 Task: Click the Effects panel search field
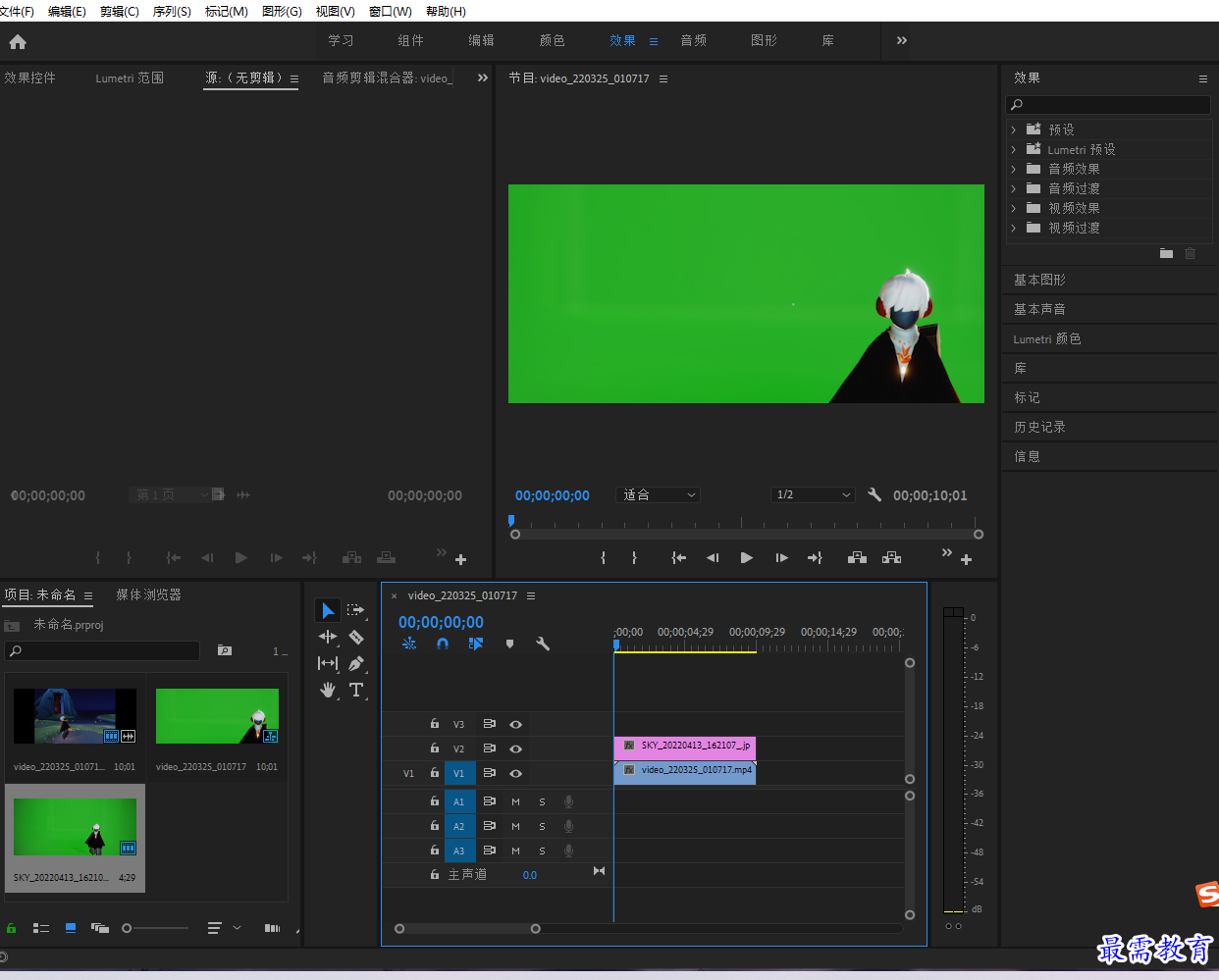1108,104
